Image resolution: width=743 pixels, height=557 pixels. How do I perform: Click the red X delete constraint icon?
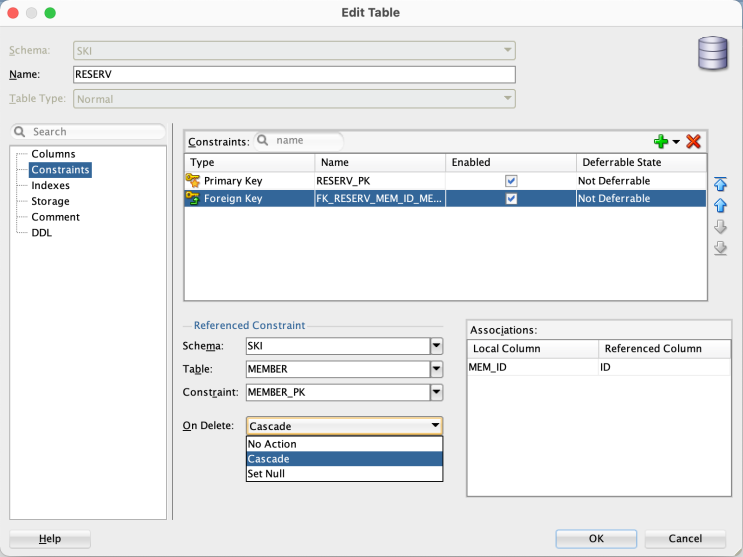[x=693, y=142]
